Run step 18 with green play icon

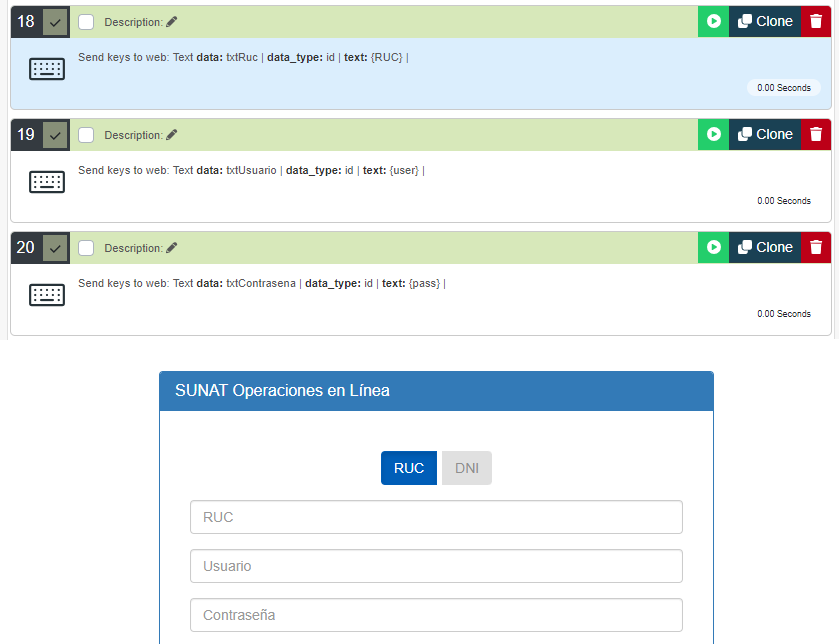pos(713,22)
